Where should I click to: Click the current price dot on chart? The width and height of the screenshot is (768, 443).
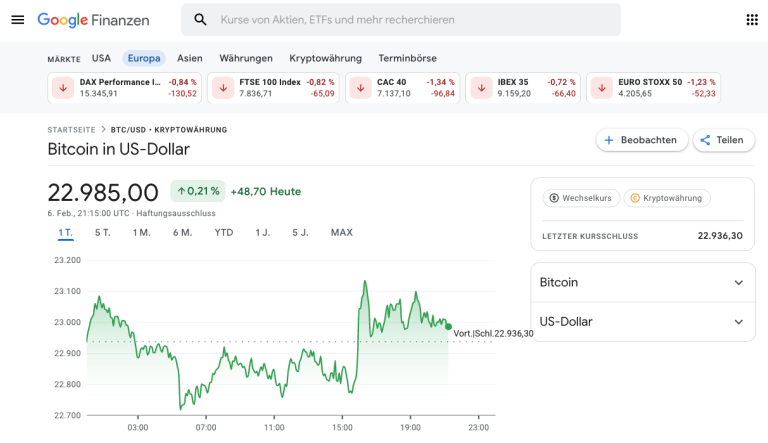click(x=449, y=326)
